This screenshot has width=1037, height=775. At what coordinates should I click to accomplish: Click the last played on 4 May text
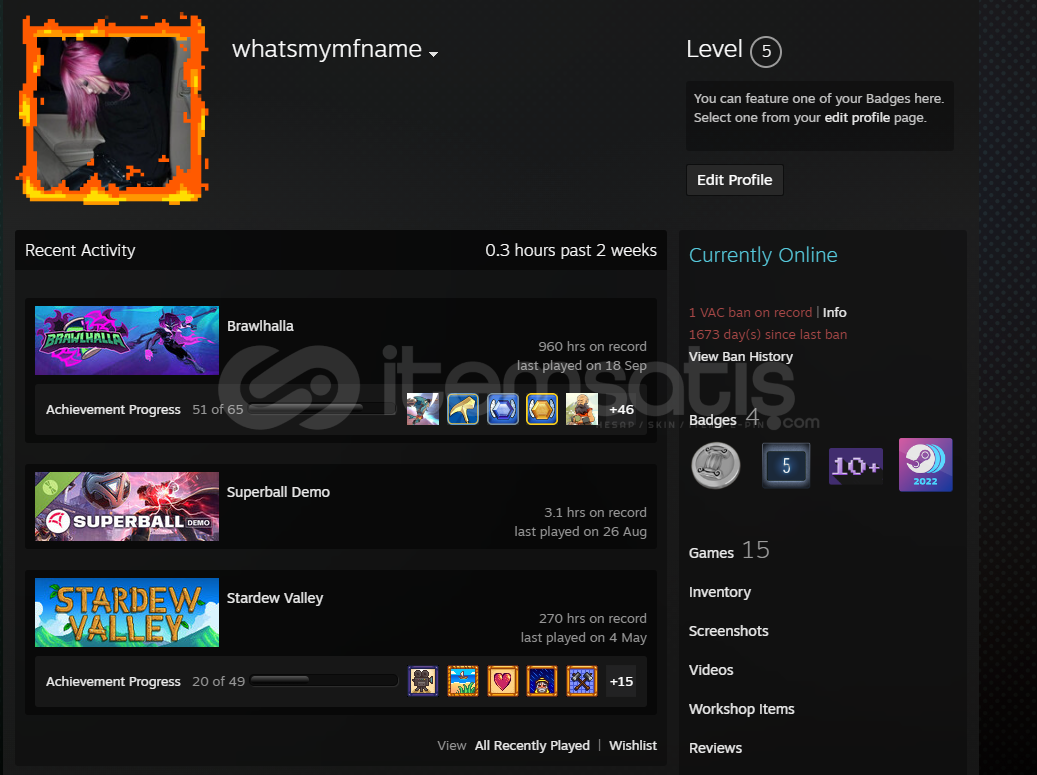tap(583, 637)
